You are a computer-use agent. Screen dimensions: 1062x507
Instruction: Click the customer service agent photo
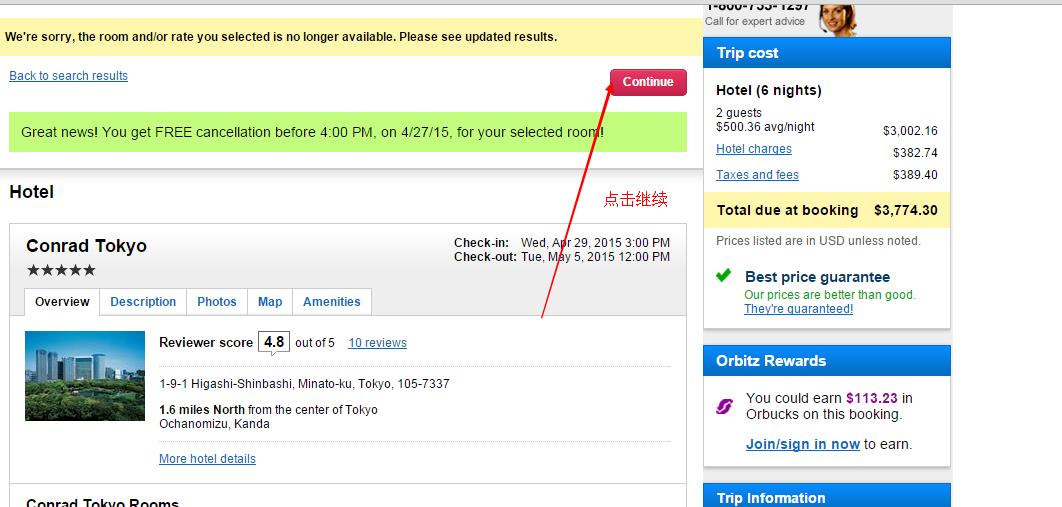837,17
